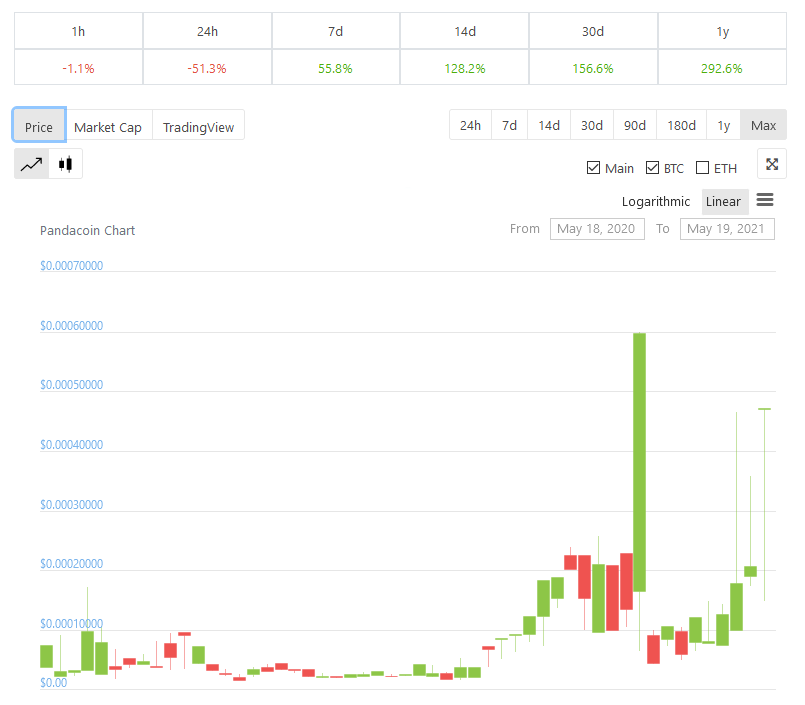Click the $0.00050000 axis label
This screenshot has height=705, width=805.
[x=71, y=385]
